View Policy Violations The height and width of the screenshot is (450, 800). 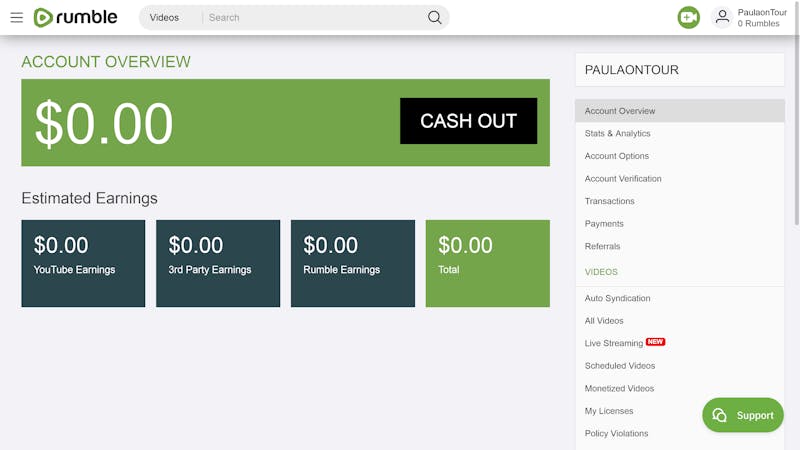[616, 433]
